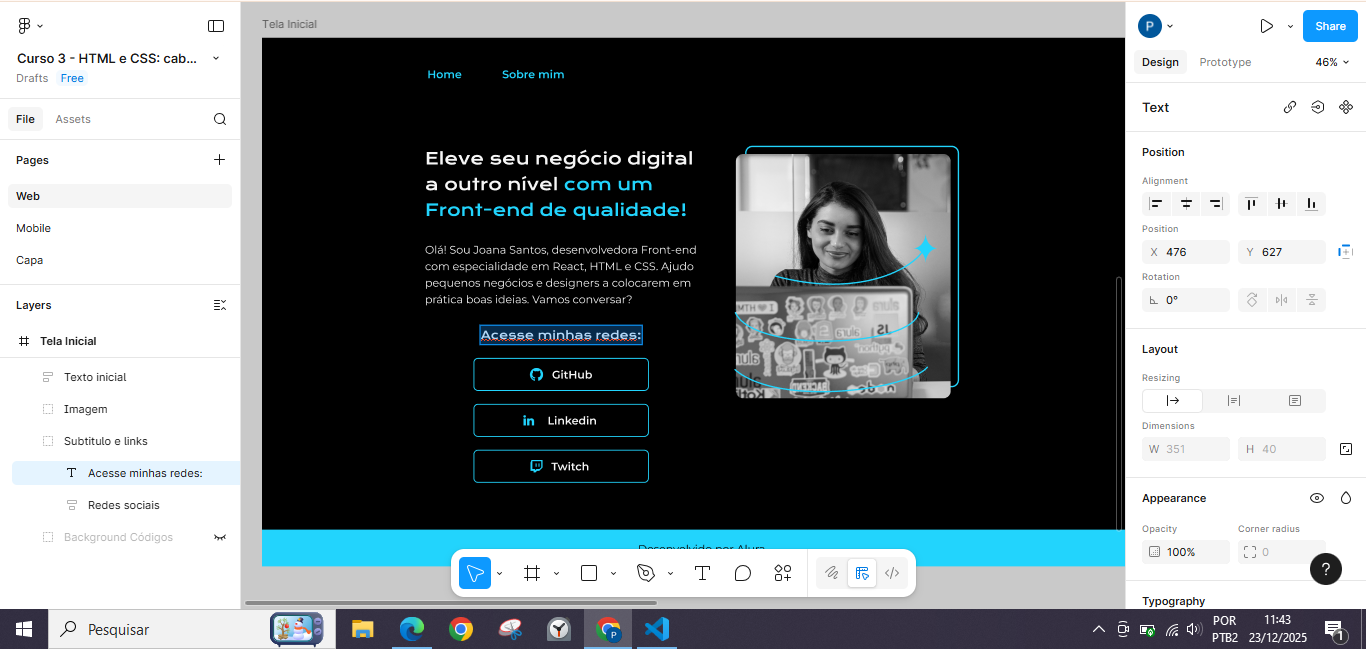
Task: Align bottom icon in Alignment
Action: click(1311, 204)
